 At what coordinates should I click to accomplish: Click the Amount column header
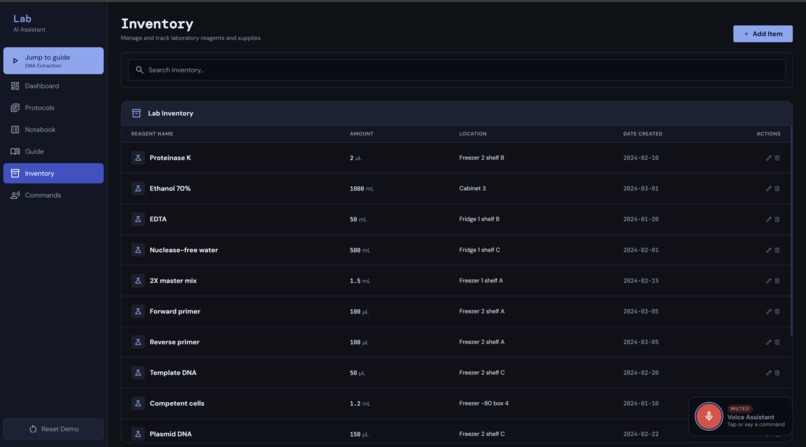point(361,134)
